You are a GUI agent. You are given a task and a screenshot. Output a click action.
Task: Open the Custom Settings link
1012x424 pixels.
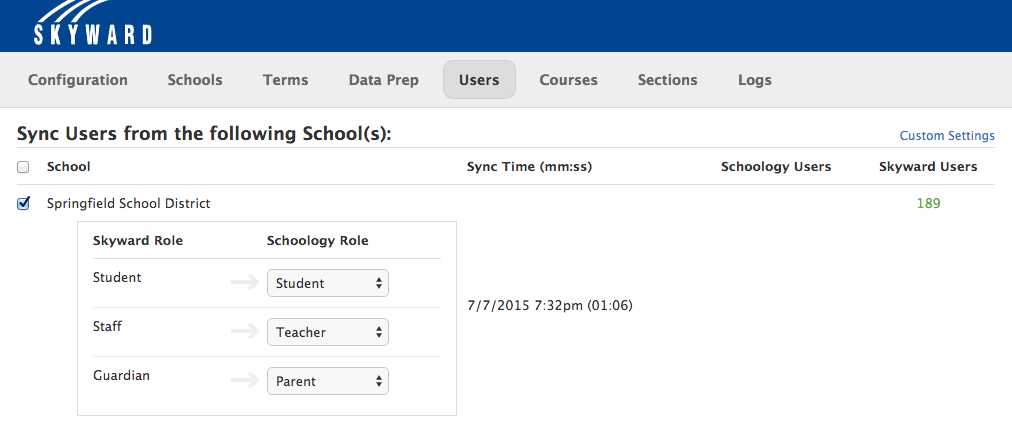point(946,136)
